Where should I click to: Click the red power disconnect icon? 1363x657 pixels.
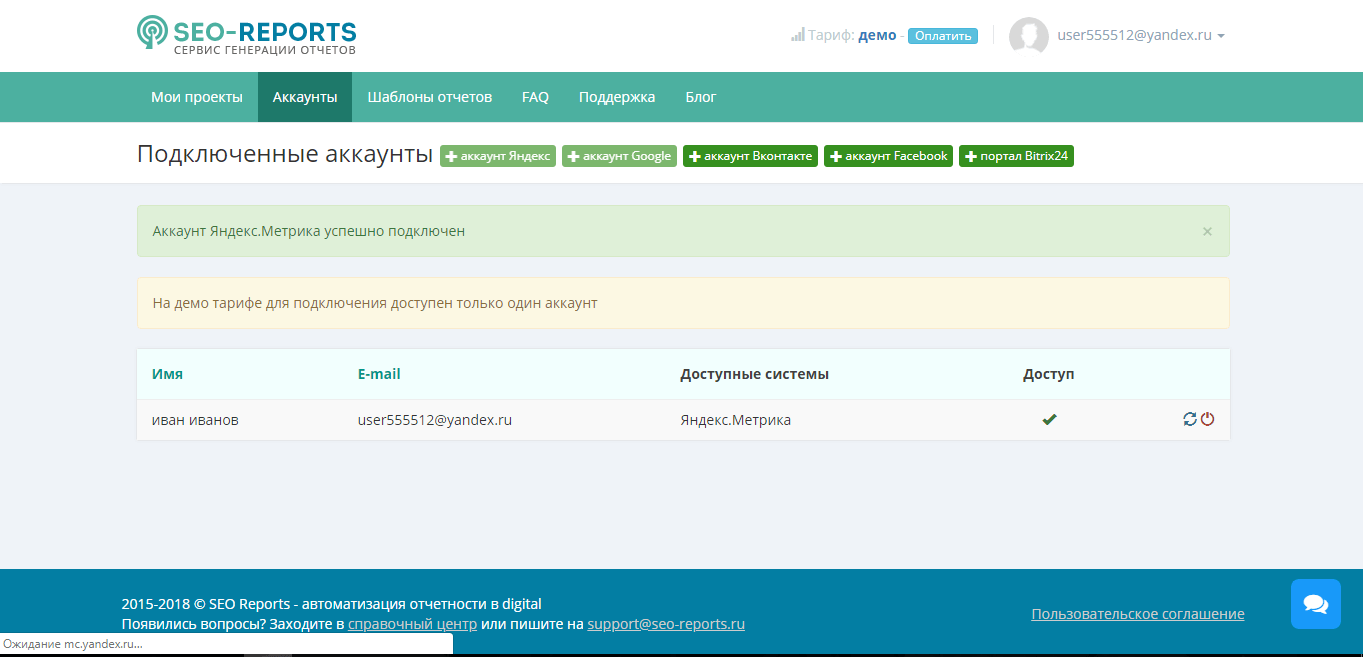(x=1207, y=420)
